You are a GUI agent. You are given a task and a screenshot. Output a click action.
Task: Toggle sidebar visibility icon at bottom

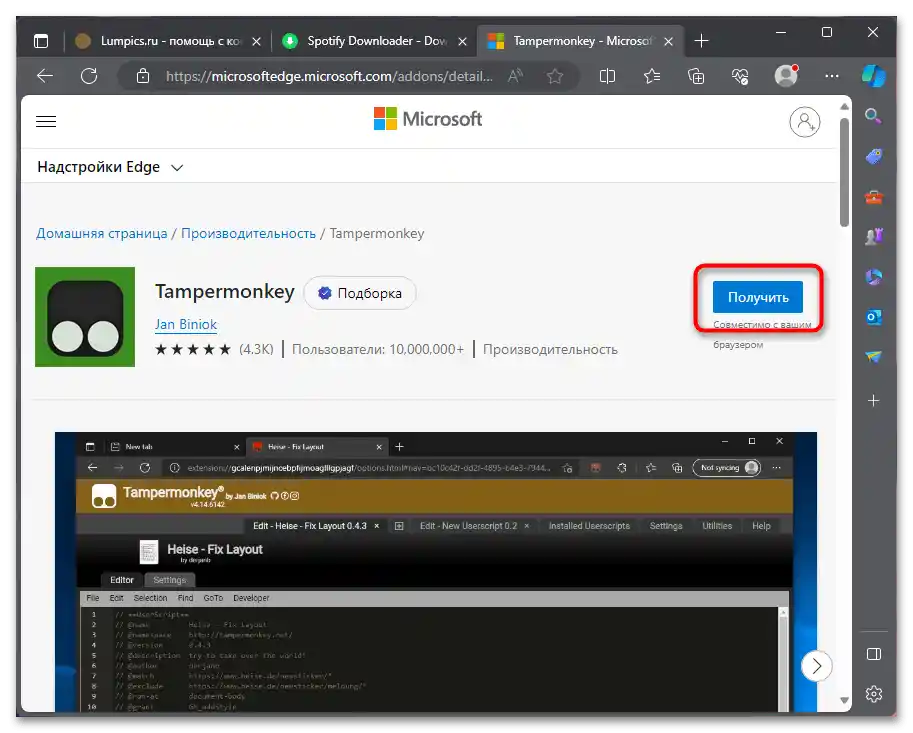coord(873,654)
